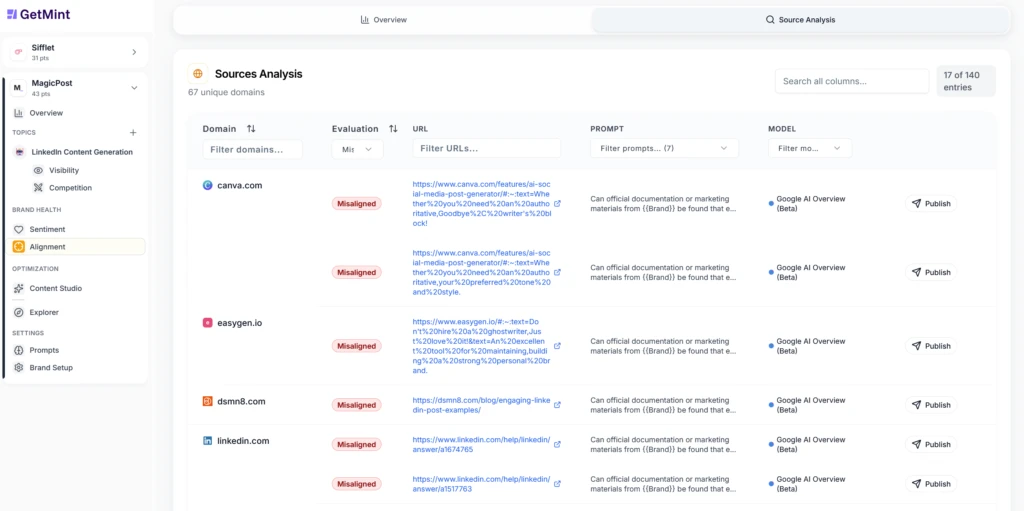Publish the easygen.io row
1024x511 pixels.
tap(931, 346)
